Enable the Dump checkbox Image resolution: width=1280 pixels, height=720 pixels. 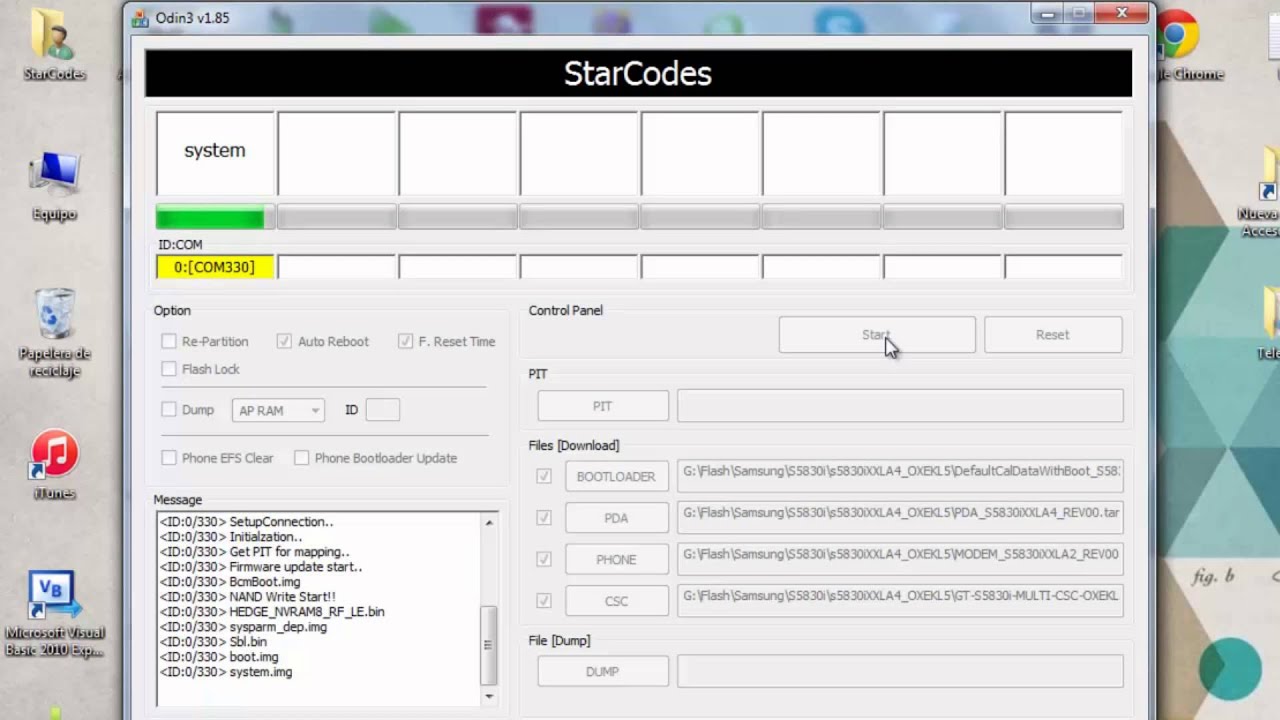point(169,410)
